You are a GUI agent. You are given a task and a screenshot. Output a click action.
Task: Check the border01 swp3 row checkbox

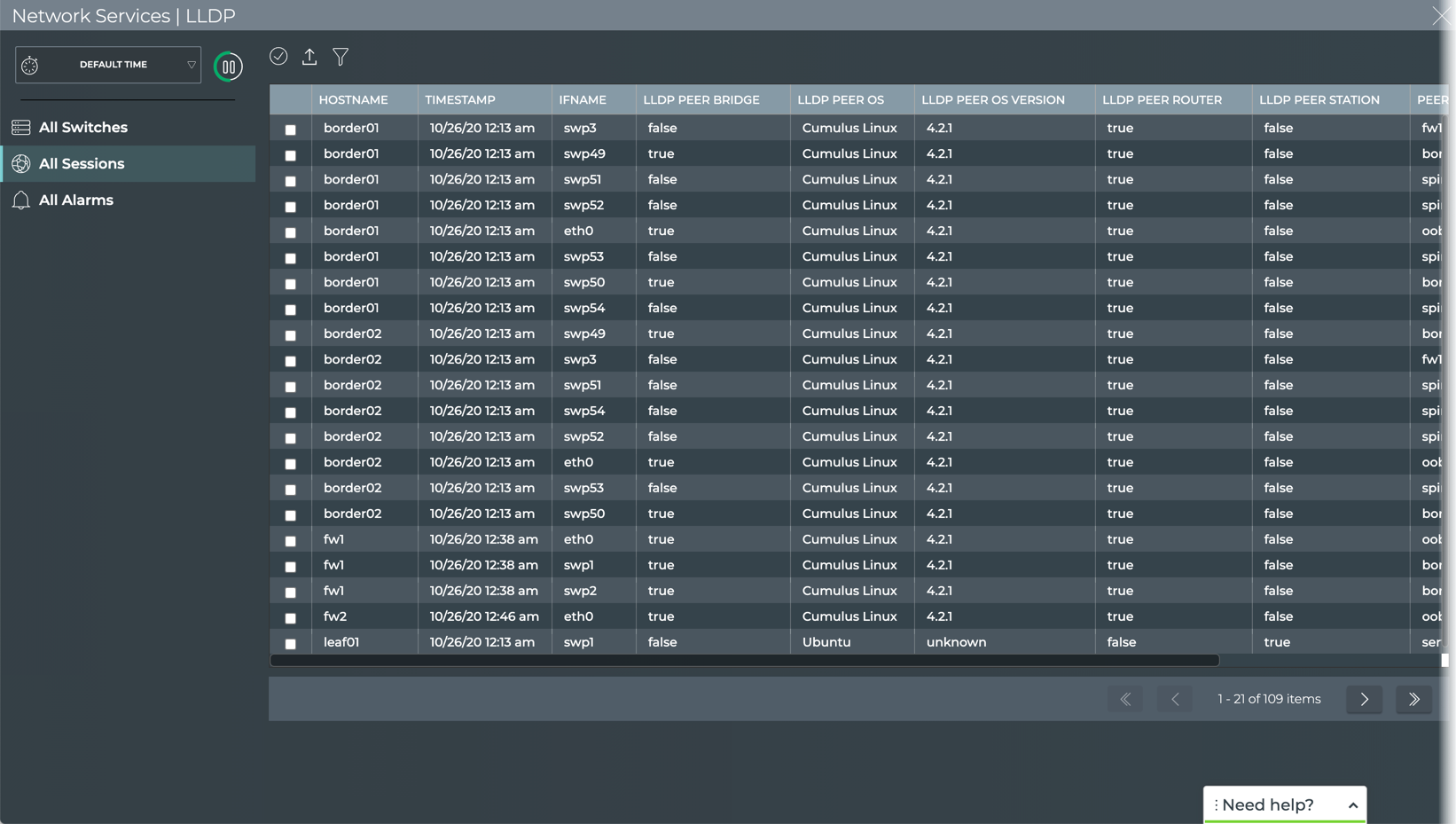pos(290,129)
